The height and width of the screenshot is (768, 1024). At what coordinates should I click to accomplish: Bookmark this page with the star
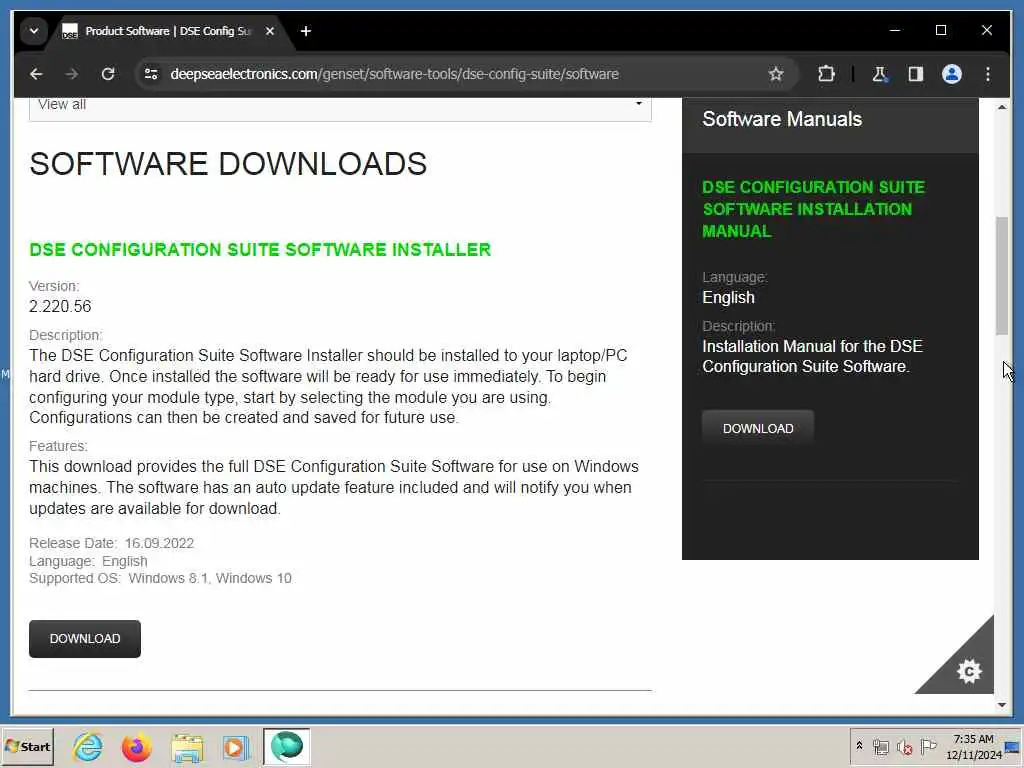(776, 74)
